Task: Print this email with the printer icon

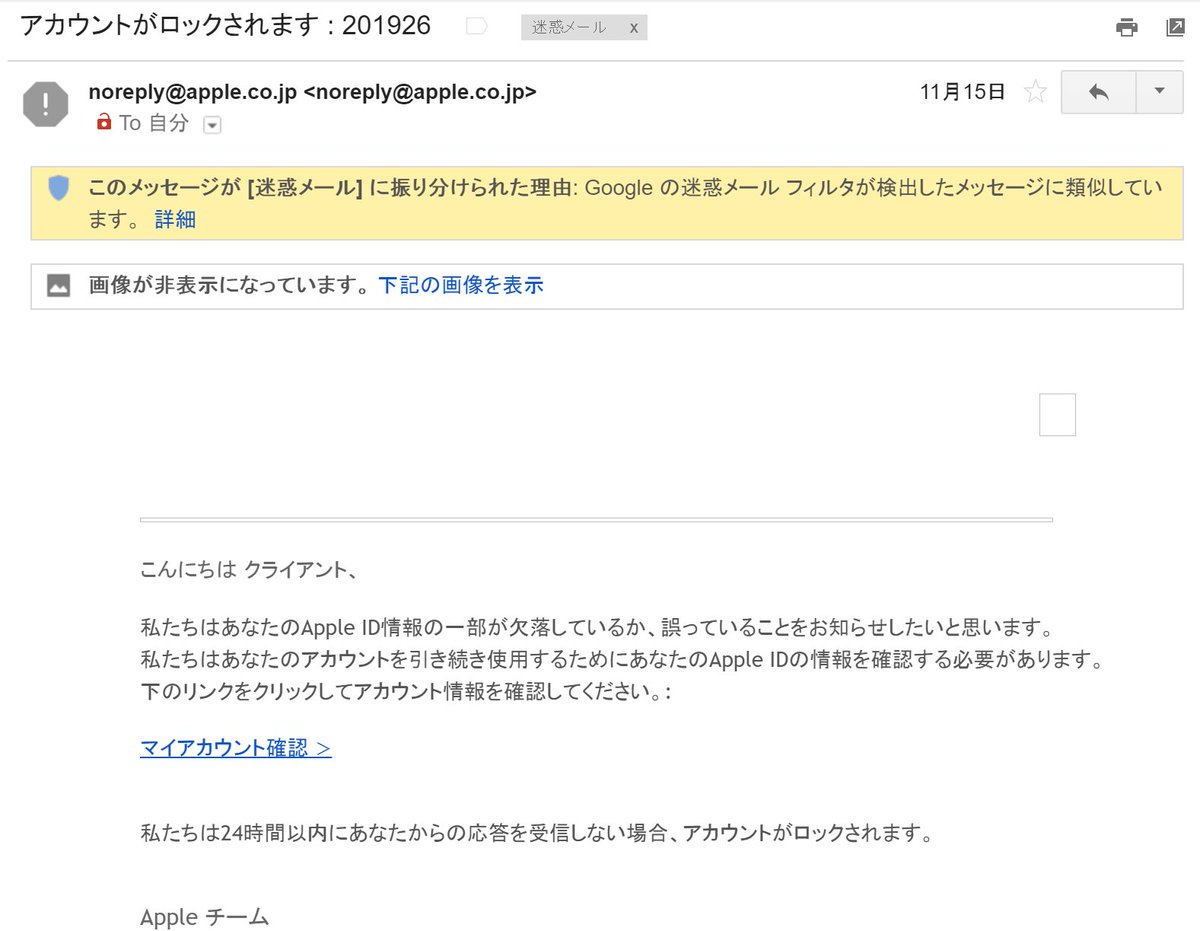Action: (1127, 28)
